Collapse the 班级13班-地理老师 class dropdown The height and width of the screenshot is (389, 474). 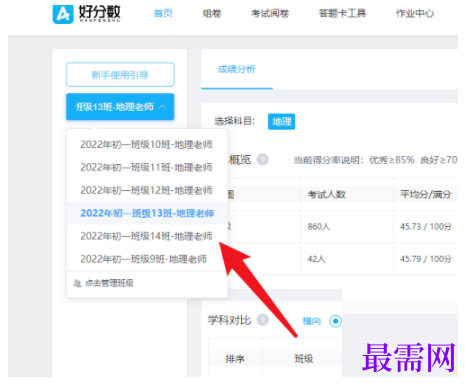pos(120,107)
